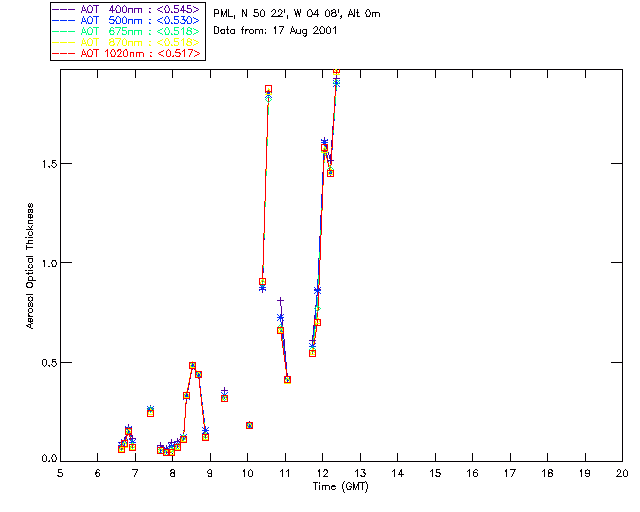
Task: Click the x-axis tick label '7'
Action: 135,473
